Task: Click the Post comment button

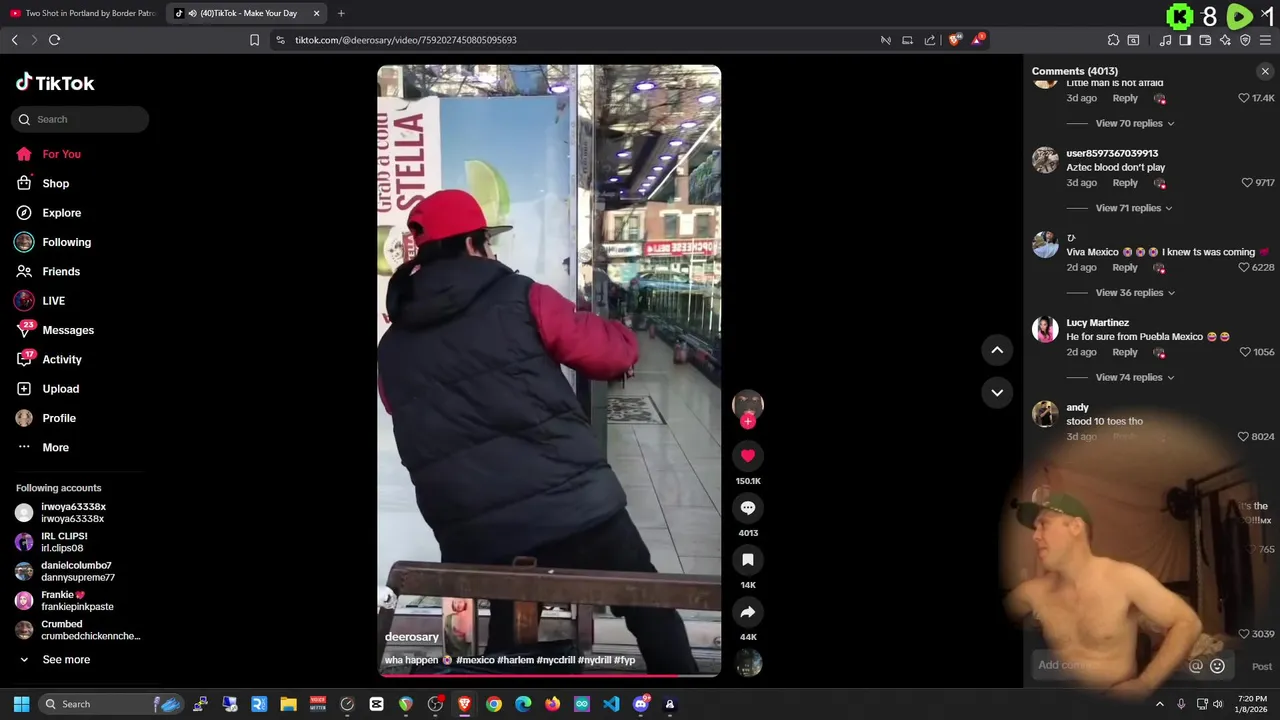Action: pyautogui.click(x=1262, y=667)
